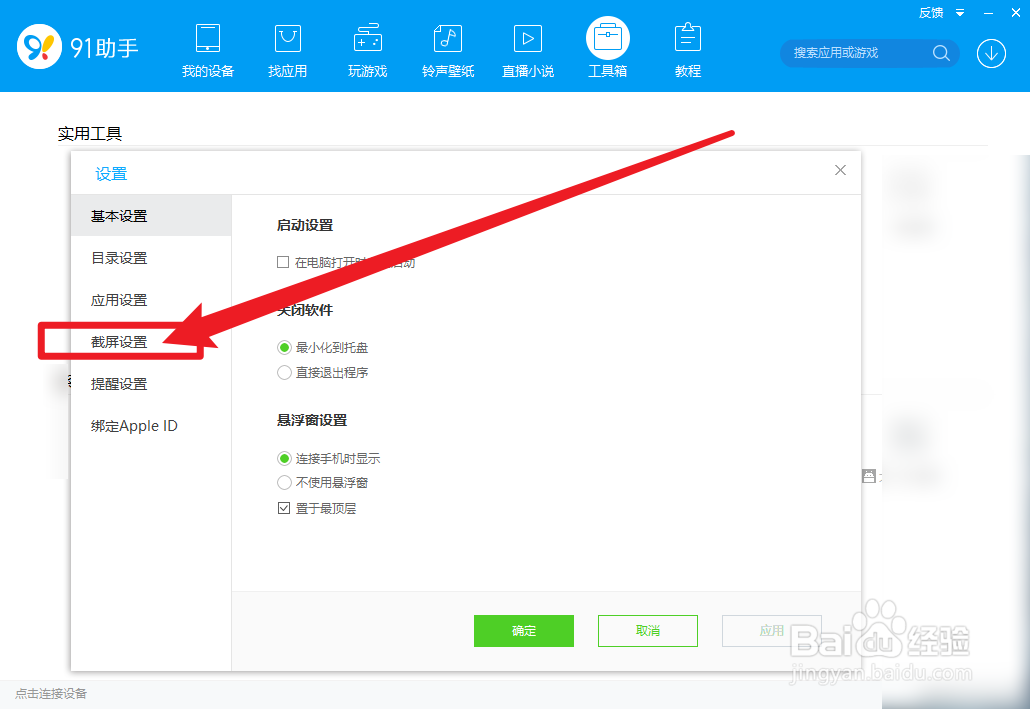Open the 直播小说 live novels icon
This screenshot has height=709, width=1030.
click(527, 45)
